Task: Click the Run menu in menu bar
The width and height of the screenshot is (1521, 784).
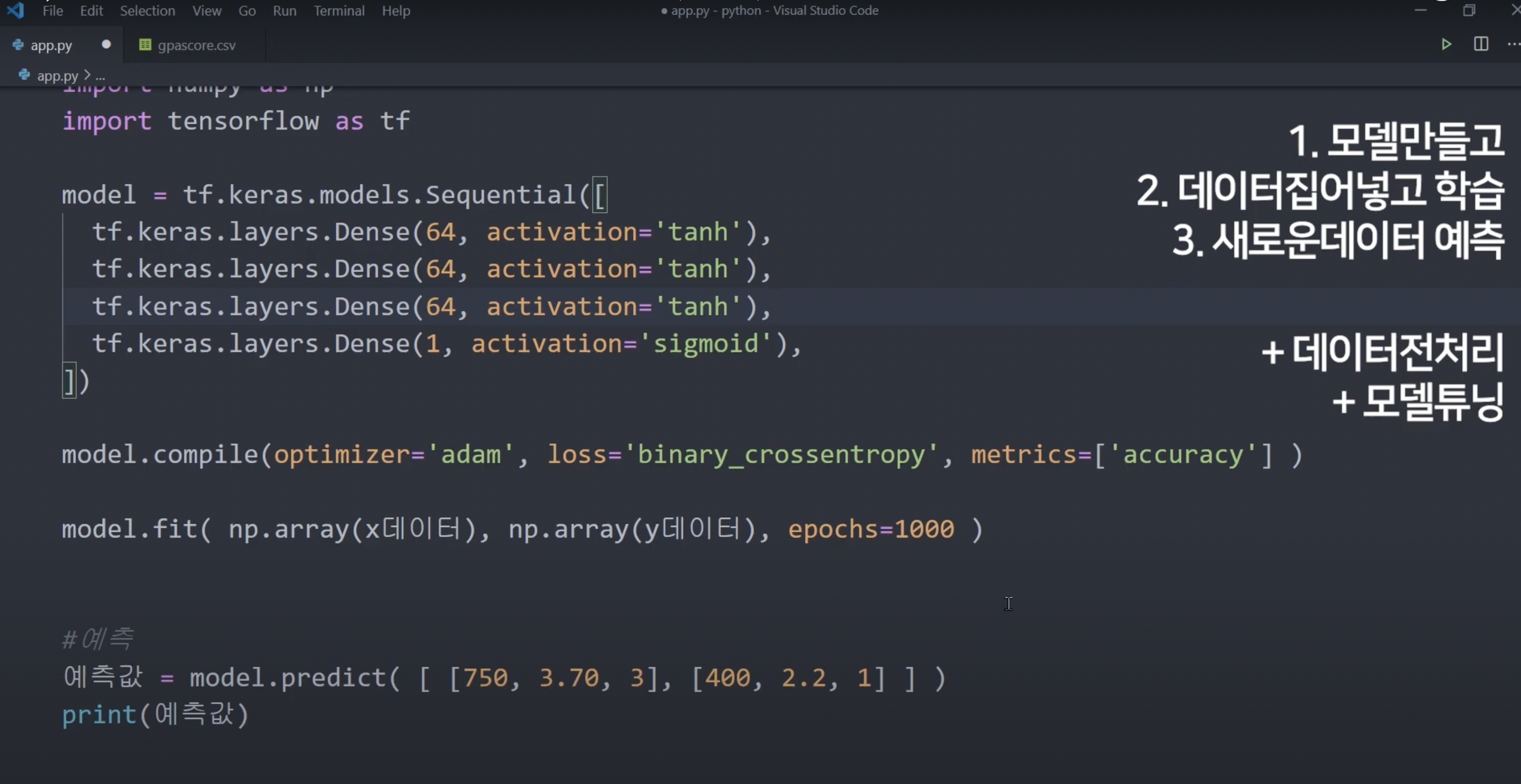Action: (285, 10)
